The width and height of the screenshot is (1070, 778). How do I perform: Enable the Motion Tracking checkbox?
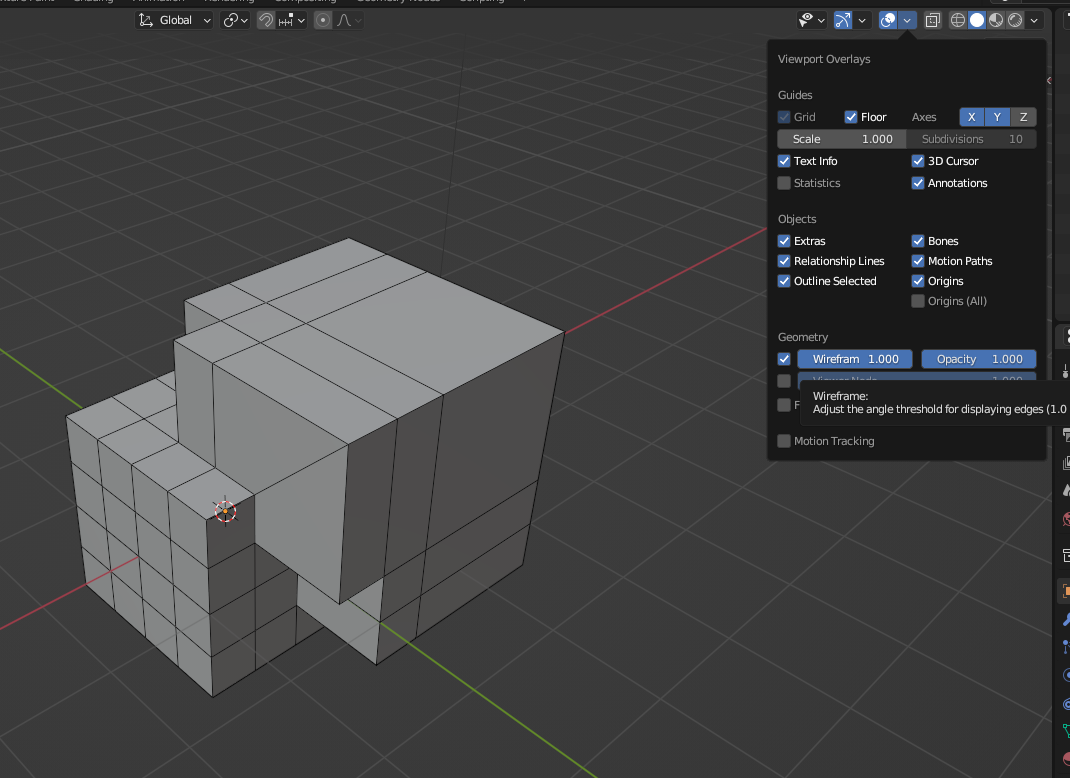tap(784, 441)
